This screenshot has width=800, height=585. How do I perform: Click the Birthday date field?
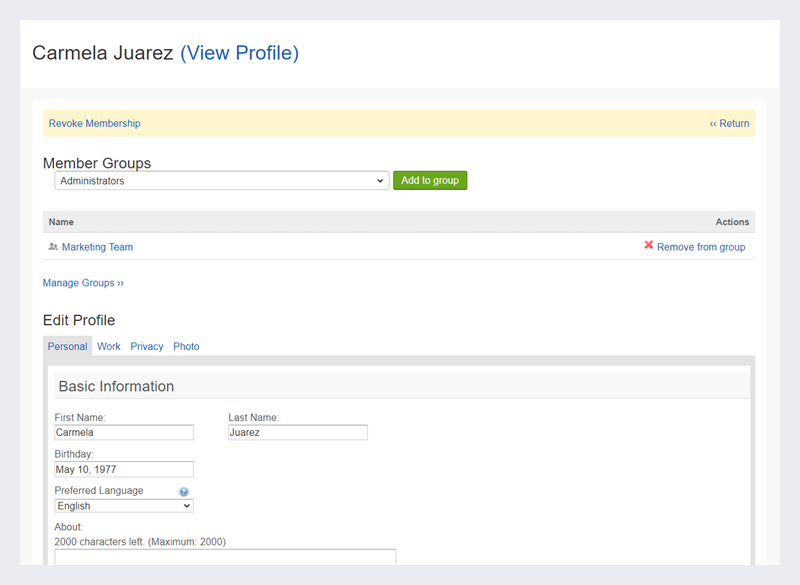124,469
